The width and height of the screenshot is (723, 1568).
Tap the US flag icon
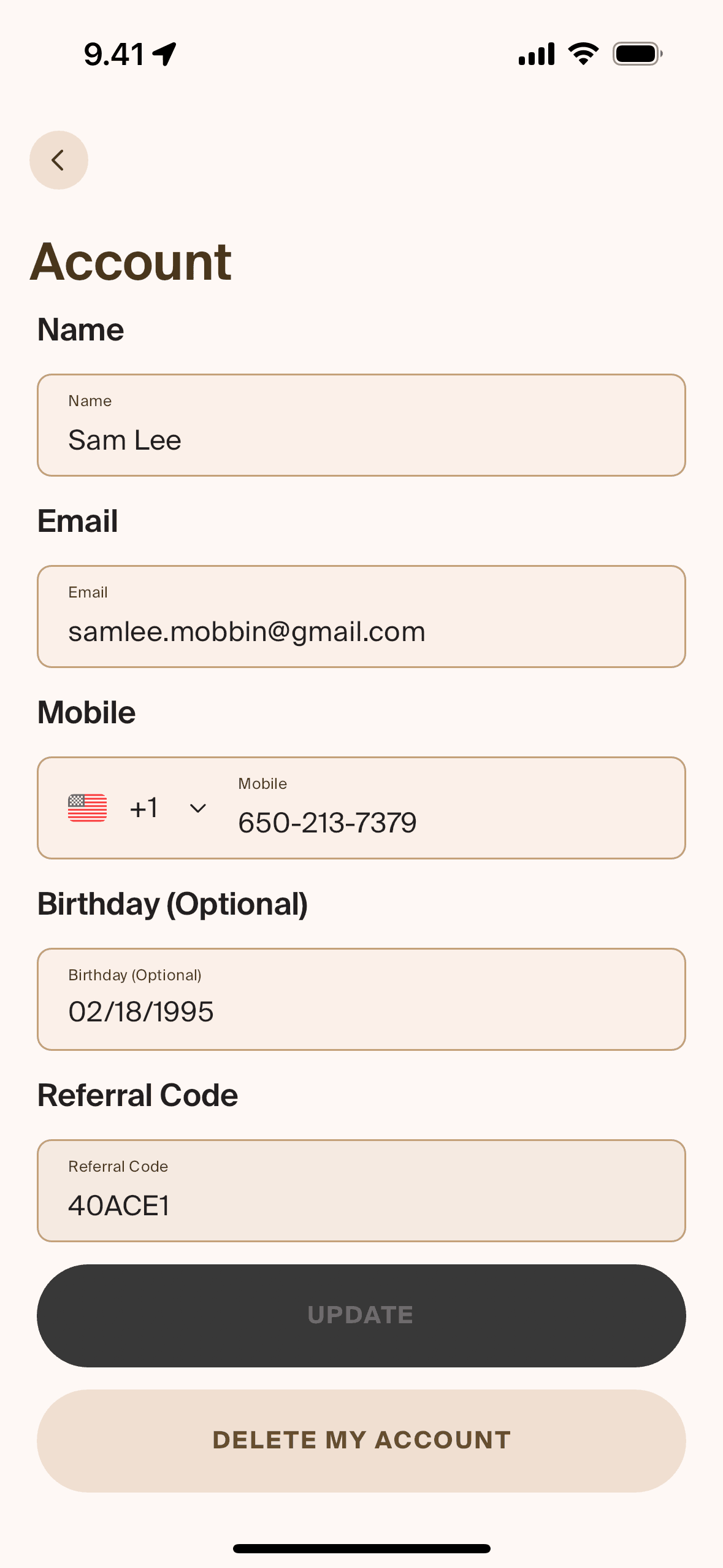87,807
